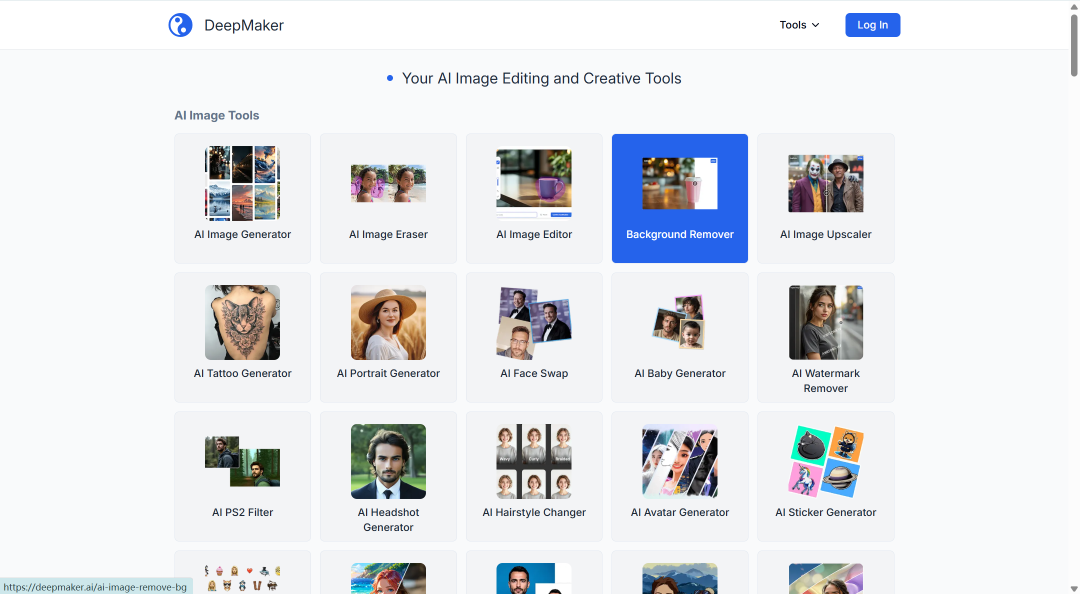Click the AI Headshot Generator label
The width and height of the screenshot is (1080, 594).
(388, 520)
